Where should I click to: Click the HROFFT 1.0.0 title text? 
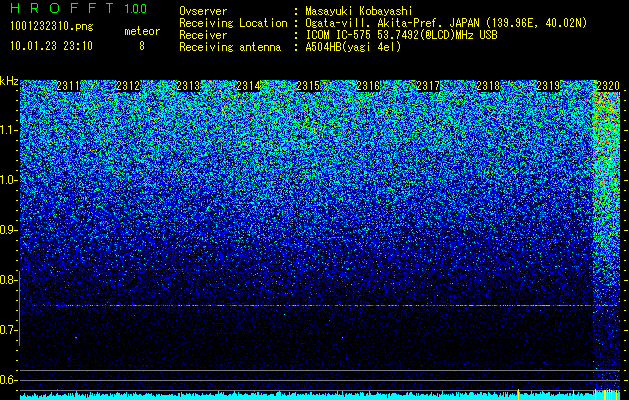[x=79, y=8]
